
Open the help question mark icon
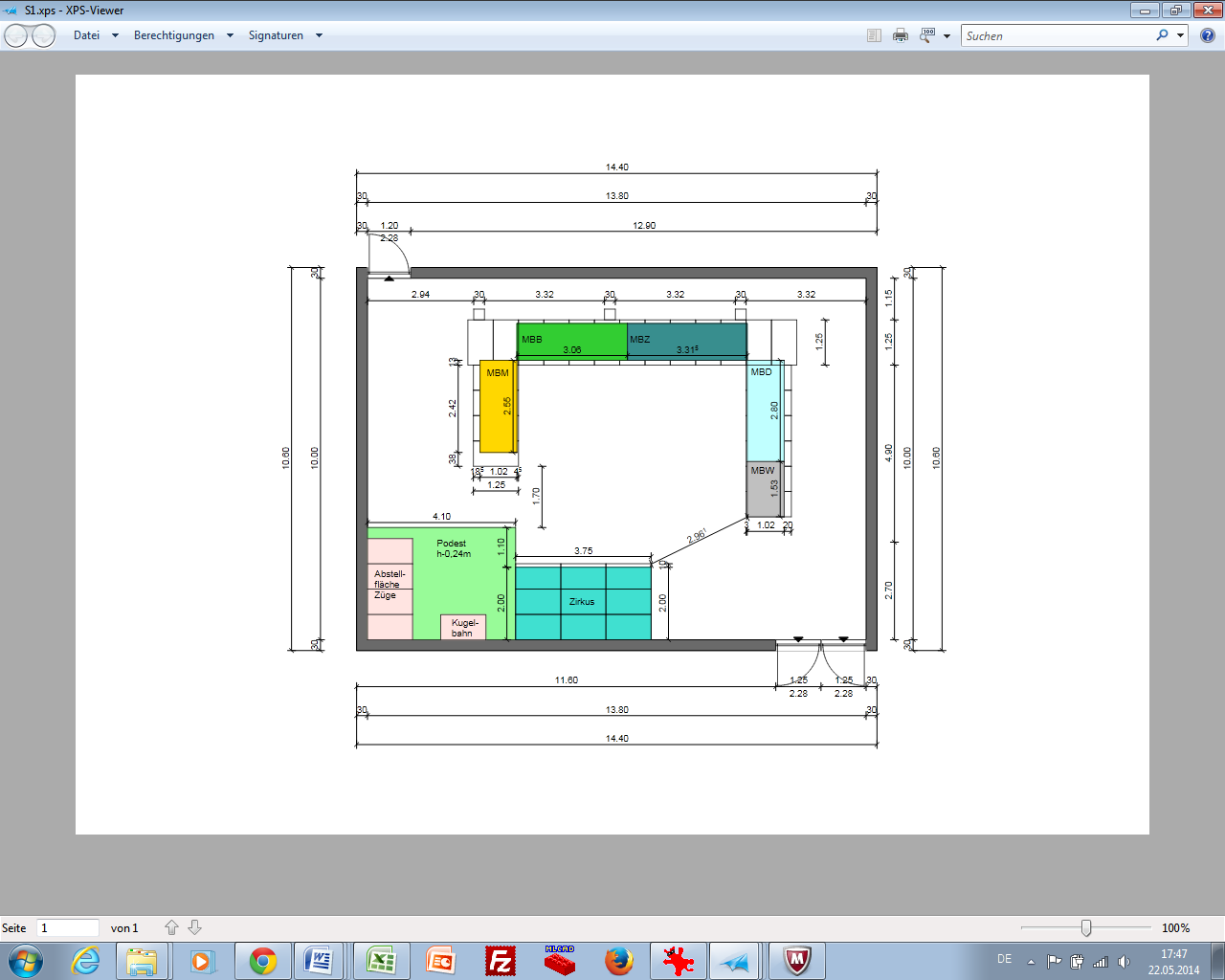pos(1208,35)
